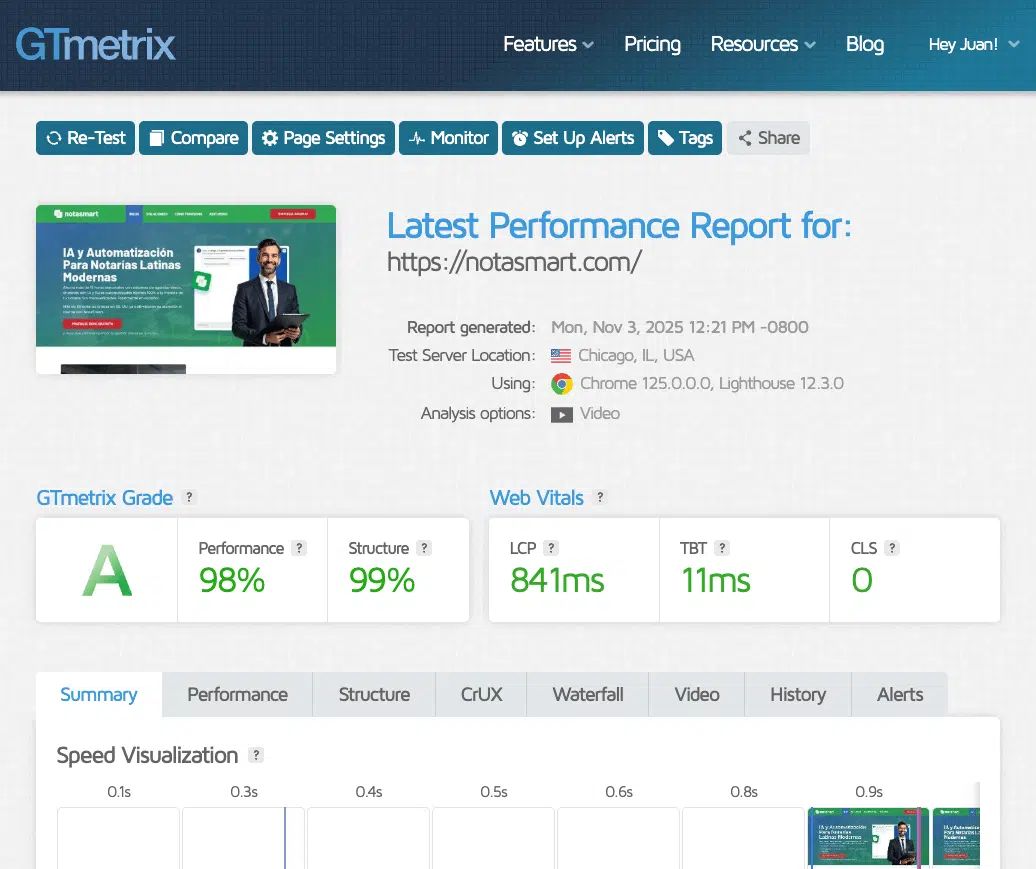Open the CrUX tab

point(480,694)
